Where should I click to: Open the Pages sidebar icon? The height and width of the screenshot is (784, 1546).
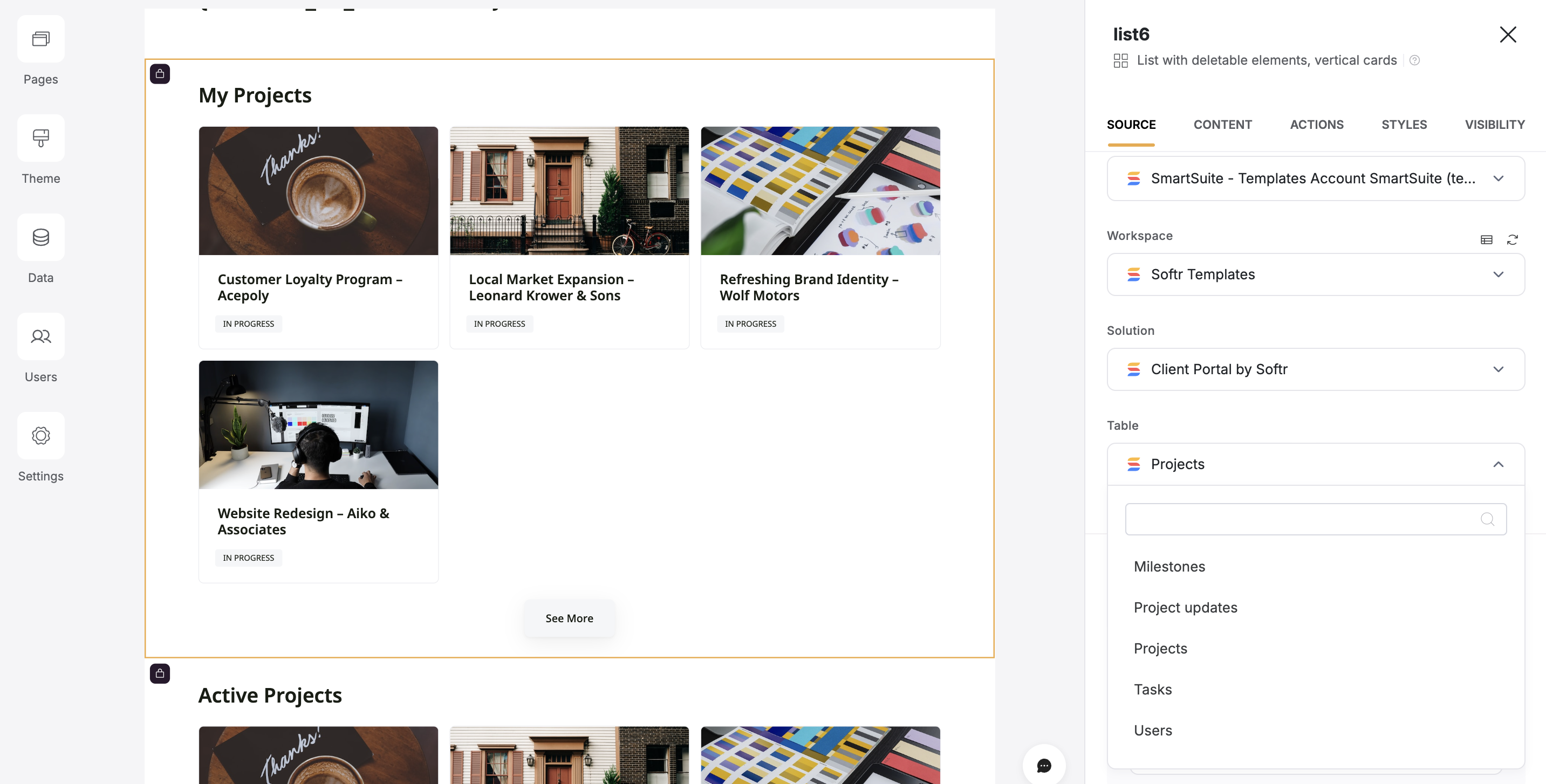click(41, 39)
